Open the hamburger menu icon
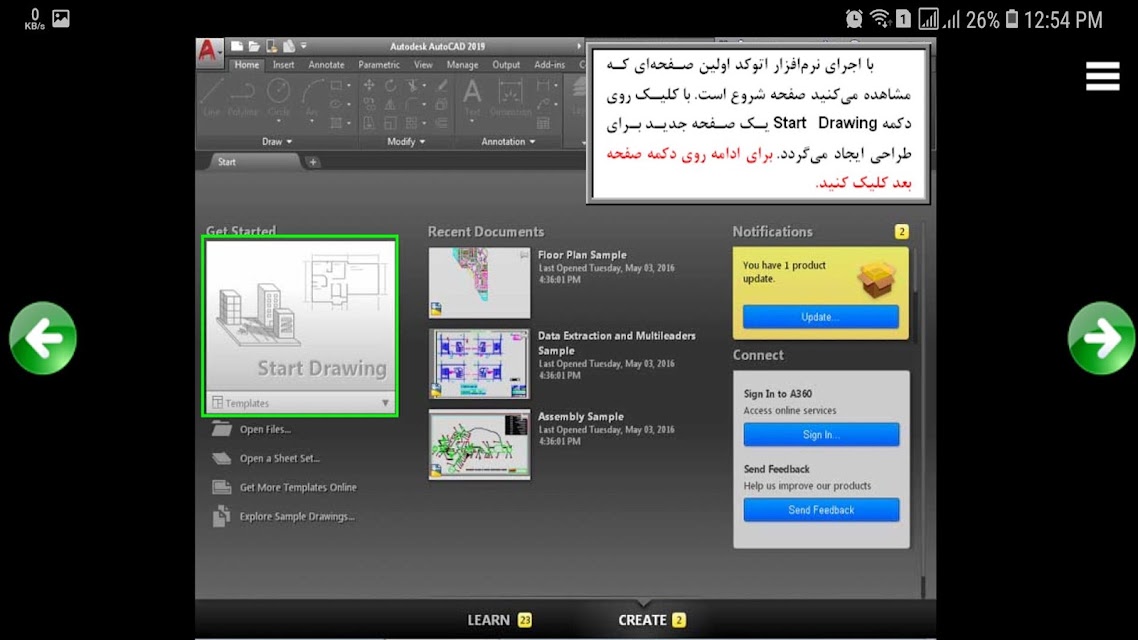 [x=1102, y=76]
